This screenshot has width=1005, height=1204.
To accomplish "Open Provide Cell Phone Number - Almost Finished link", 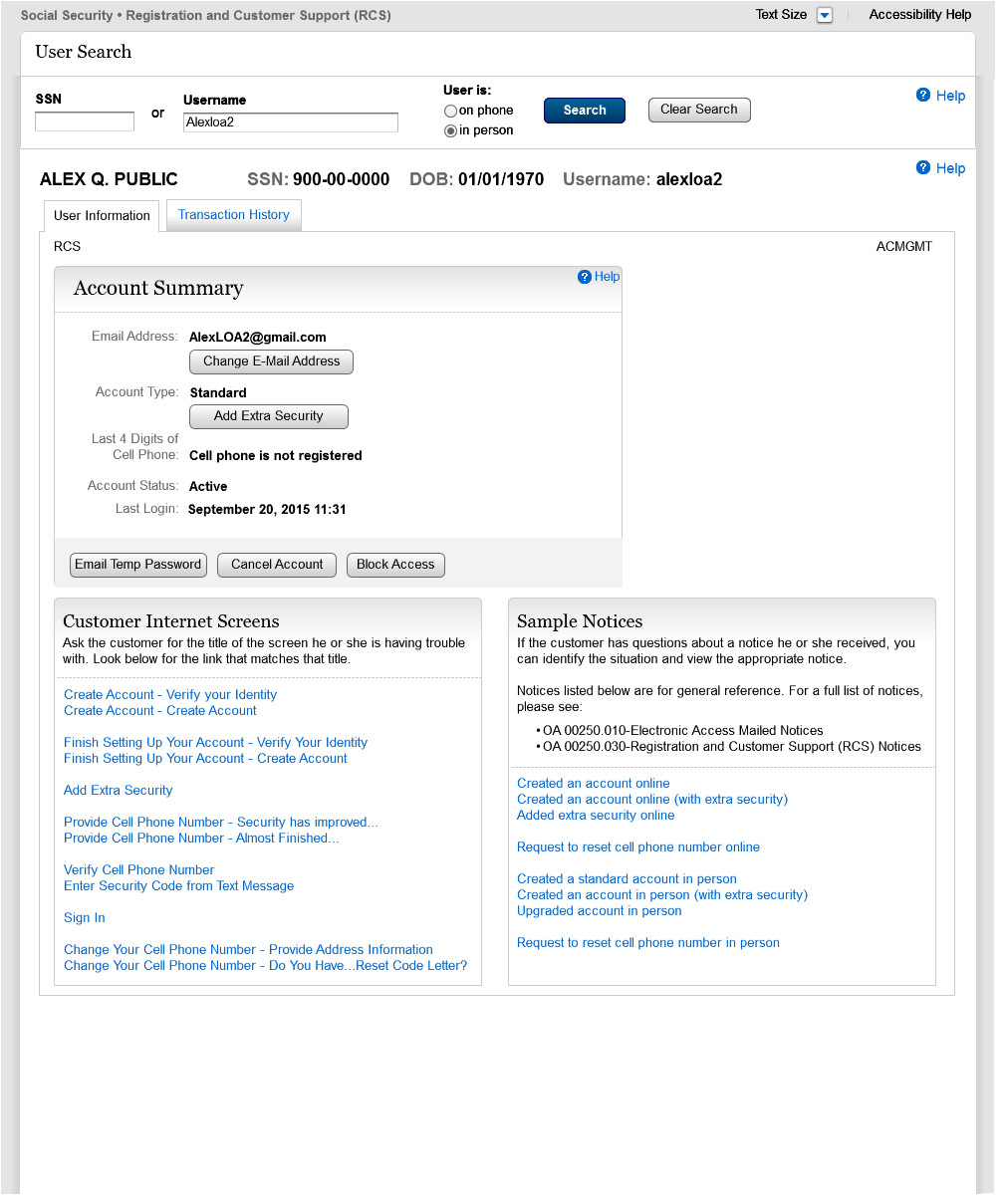I will (201, 839).
